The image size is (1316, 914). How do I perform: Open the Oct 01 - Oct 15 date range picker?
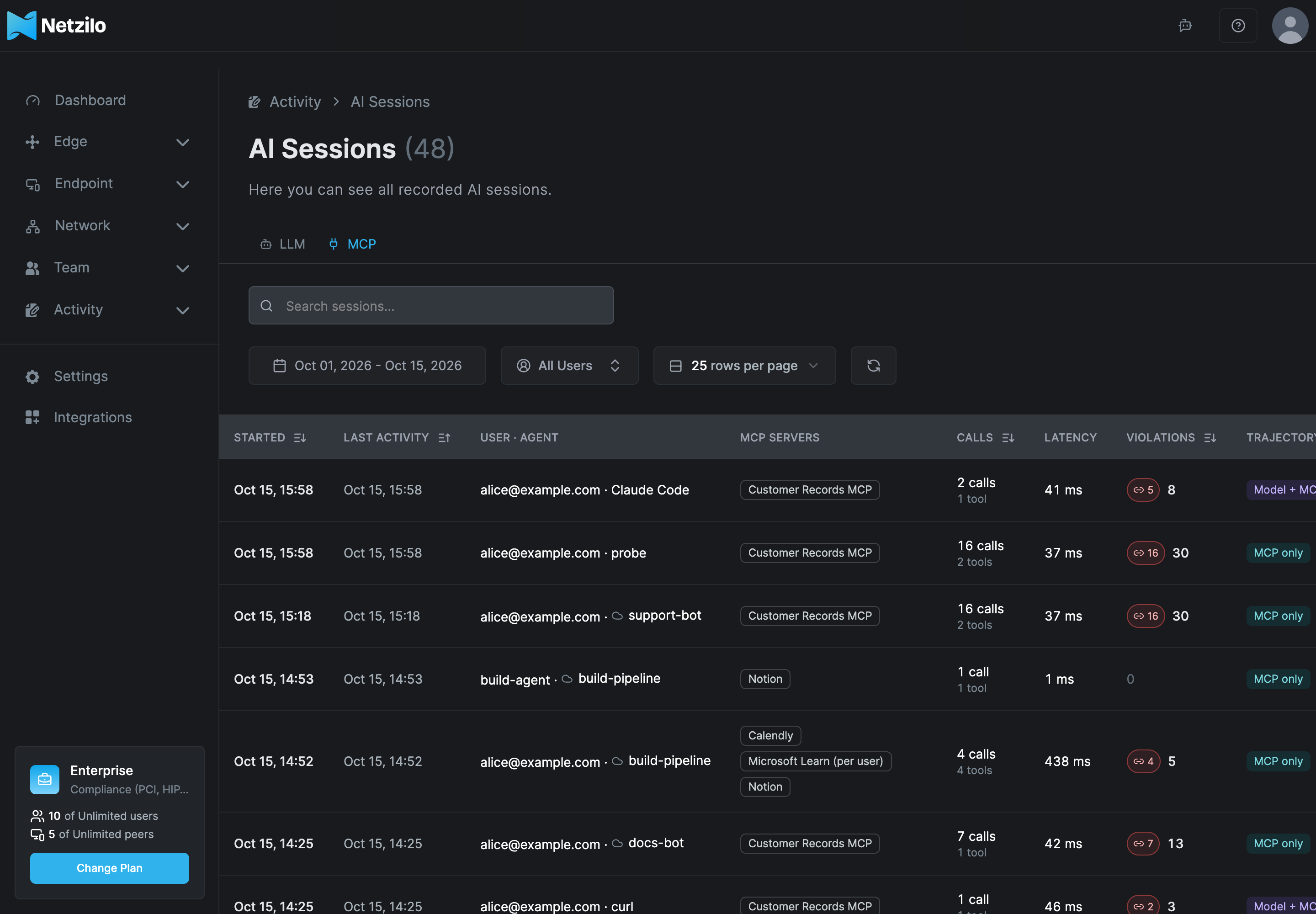367,365
